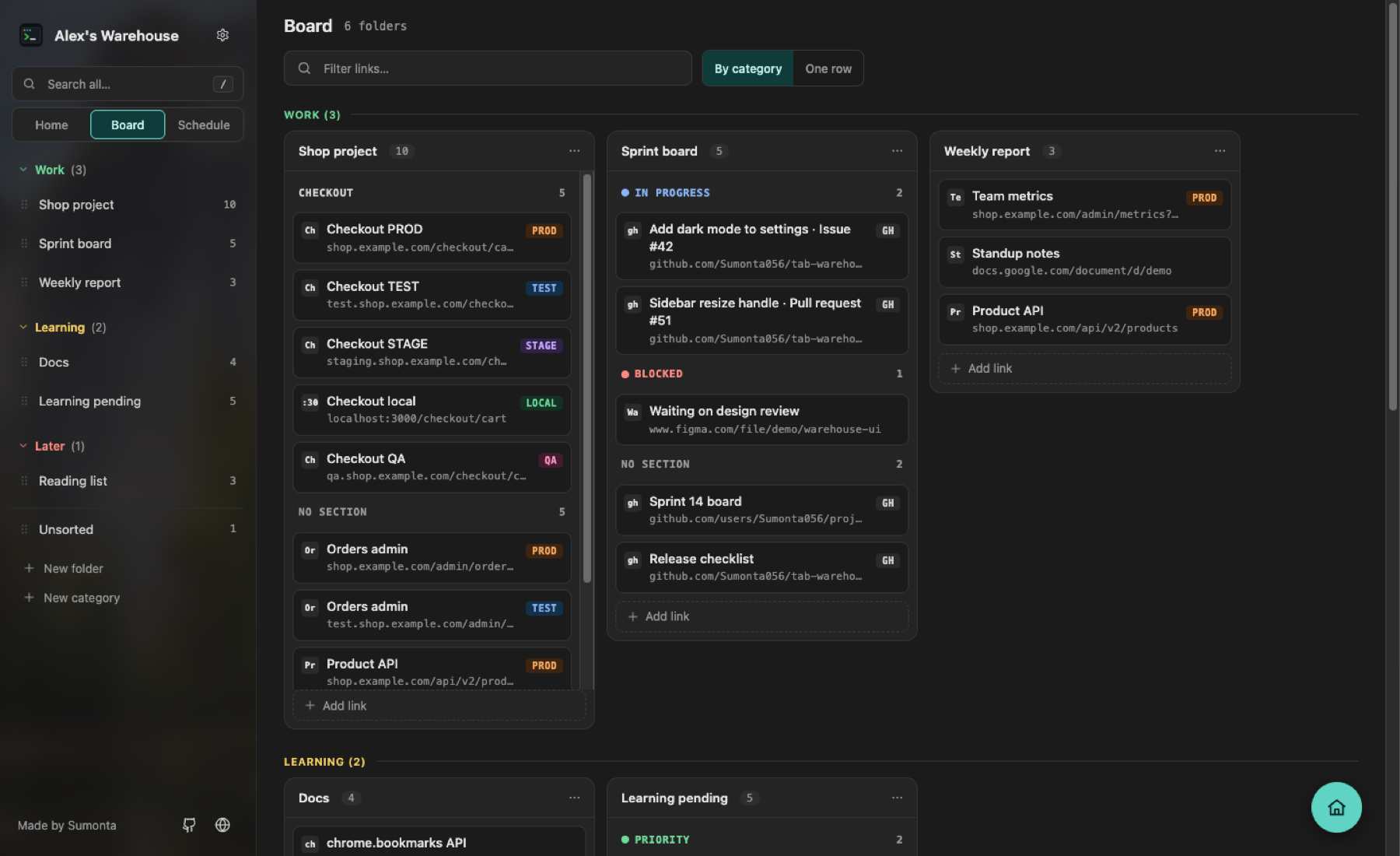Open the Team metrics link
The width and height of the screenshot is (1400, 856).
tap(1084, 205)
